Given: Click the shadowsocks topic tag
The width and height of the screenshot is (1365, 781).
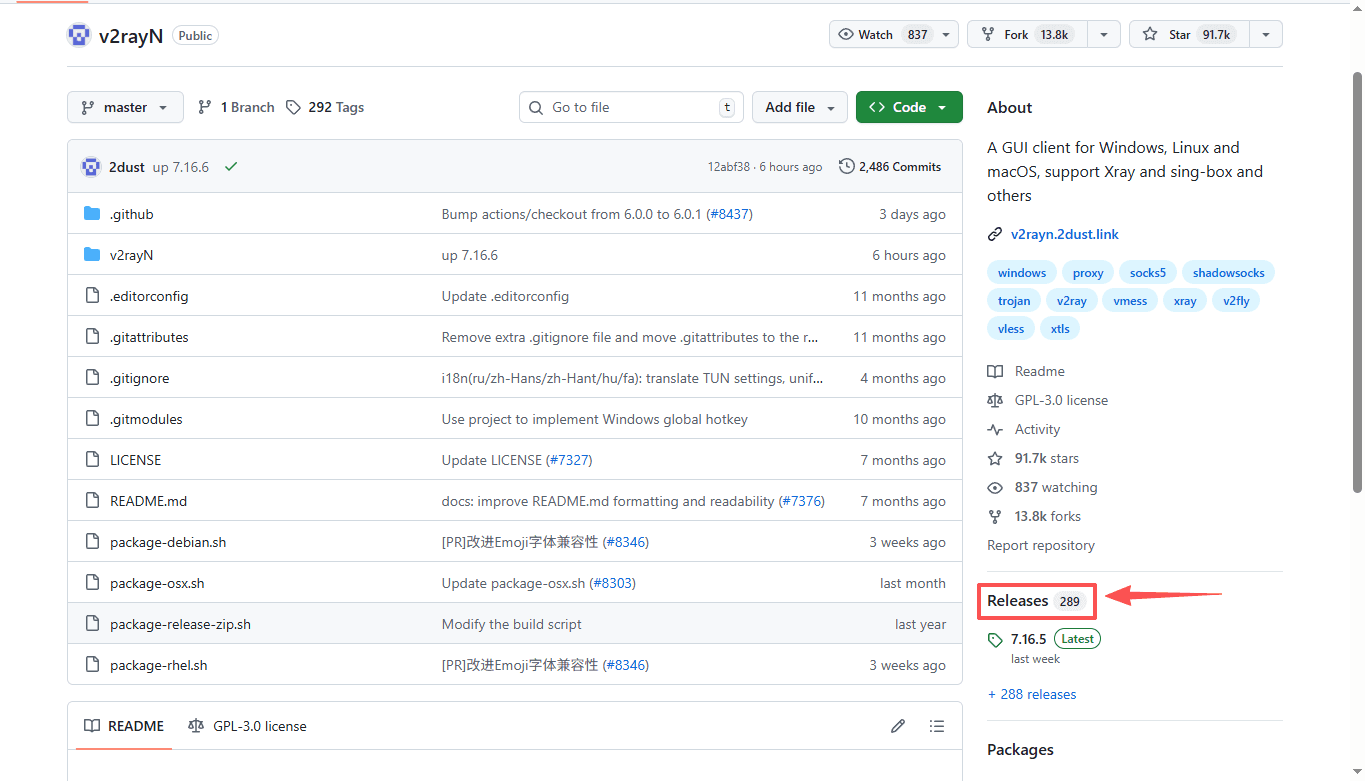Looking at the screenshot, I should click(x=1228, y=273).
